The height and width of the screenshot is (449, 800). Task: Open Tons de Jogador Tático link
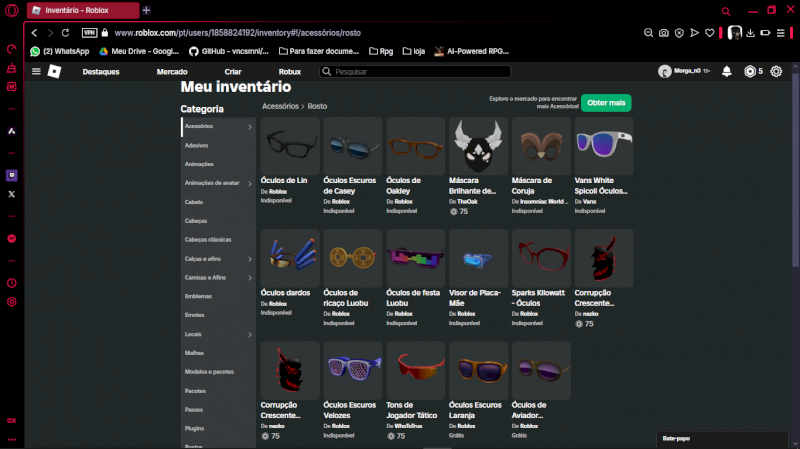[x=412, y=410]
